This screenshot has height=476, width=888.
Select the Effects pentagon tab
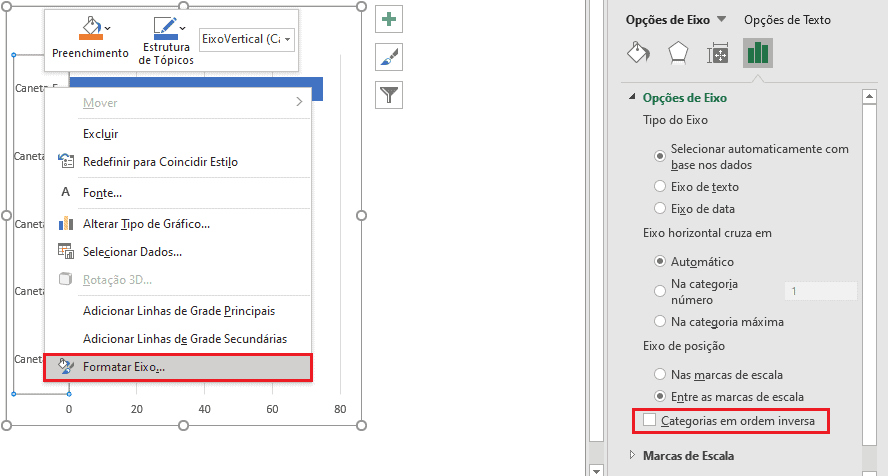(678, 53)
